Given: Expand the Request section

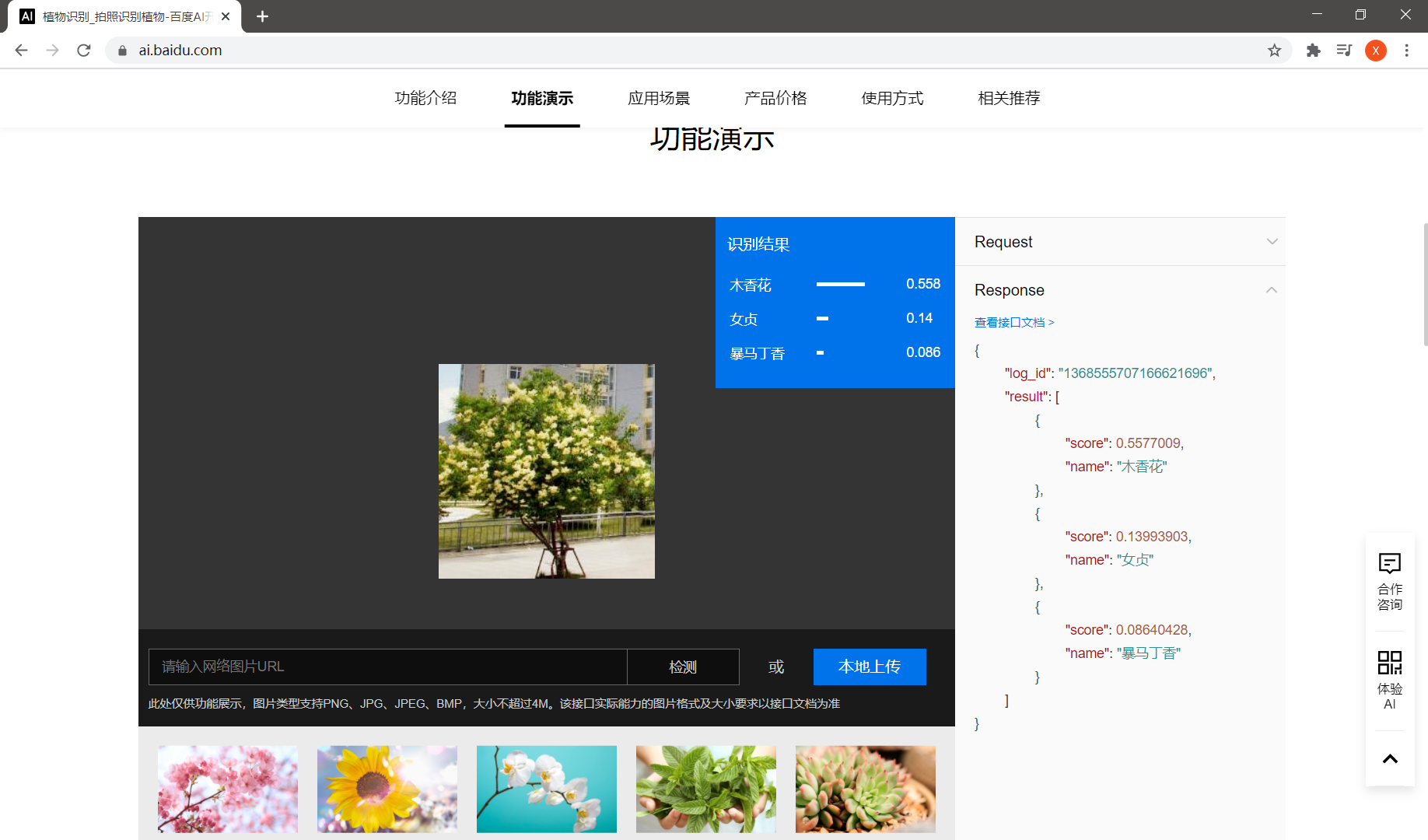Looking at the screenshot, I should tap(1120, 242).
